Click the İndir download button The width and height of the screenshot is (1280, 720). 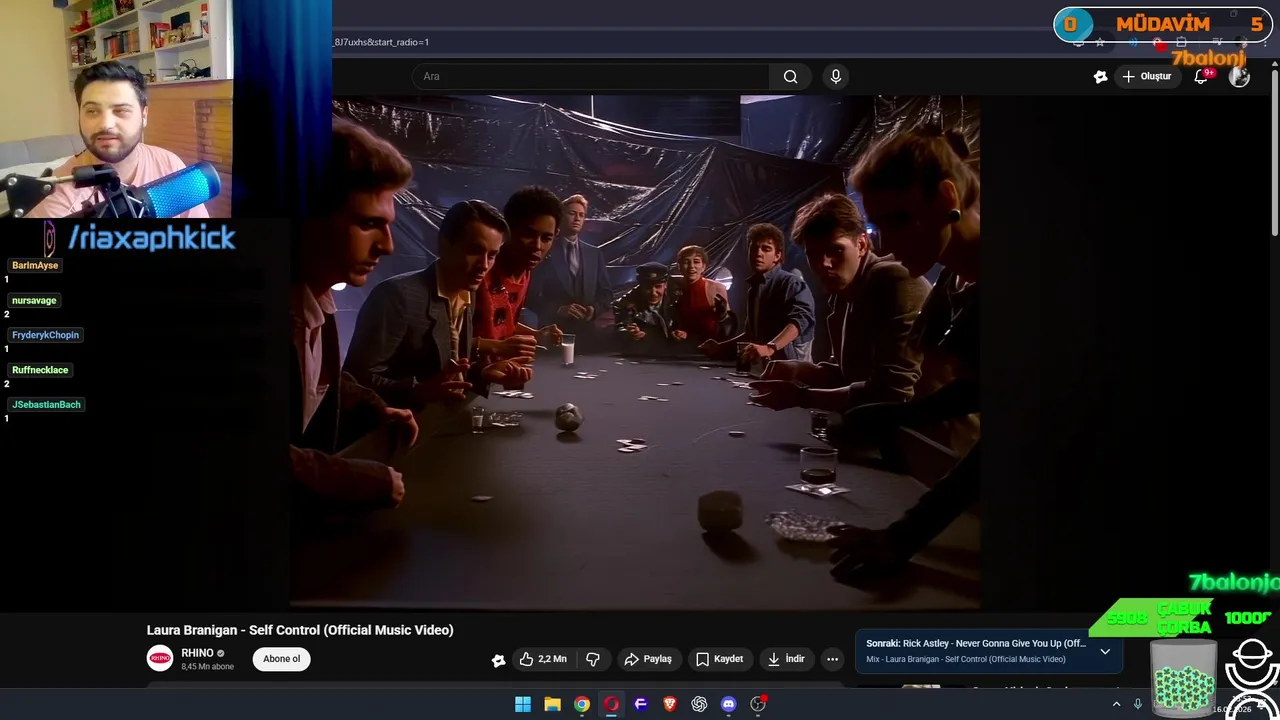[785, 659]
